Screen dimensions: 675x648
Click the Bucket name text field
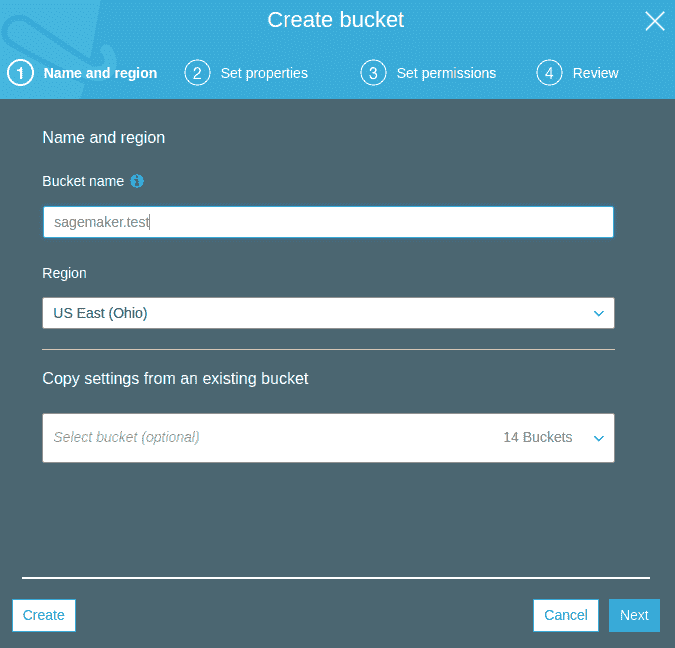(328, 222)
